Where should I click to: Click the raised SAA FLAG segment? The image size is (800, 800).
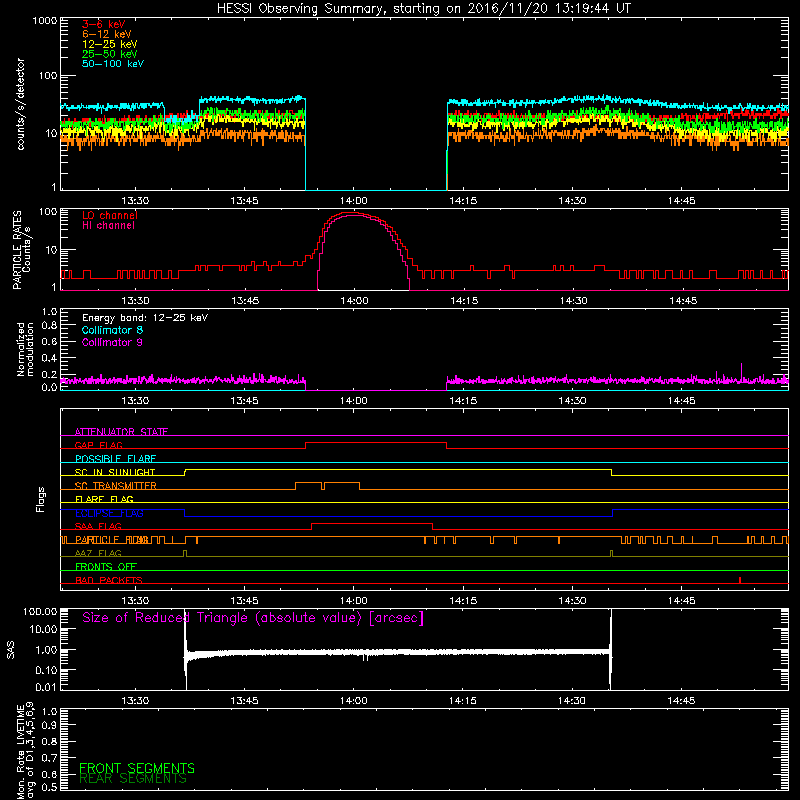click(372, 524)
